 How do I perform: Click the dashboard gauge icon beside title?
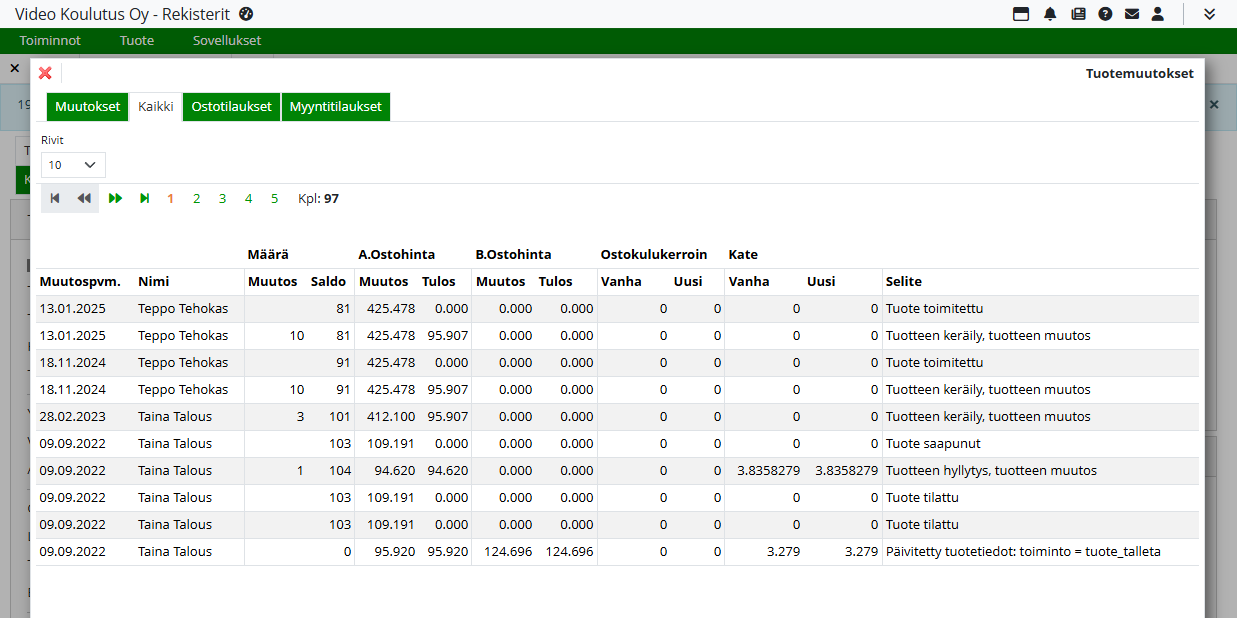247,14
